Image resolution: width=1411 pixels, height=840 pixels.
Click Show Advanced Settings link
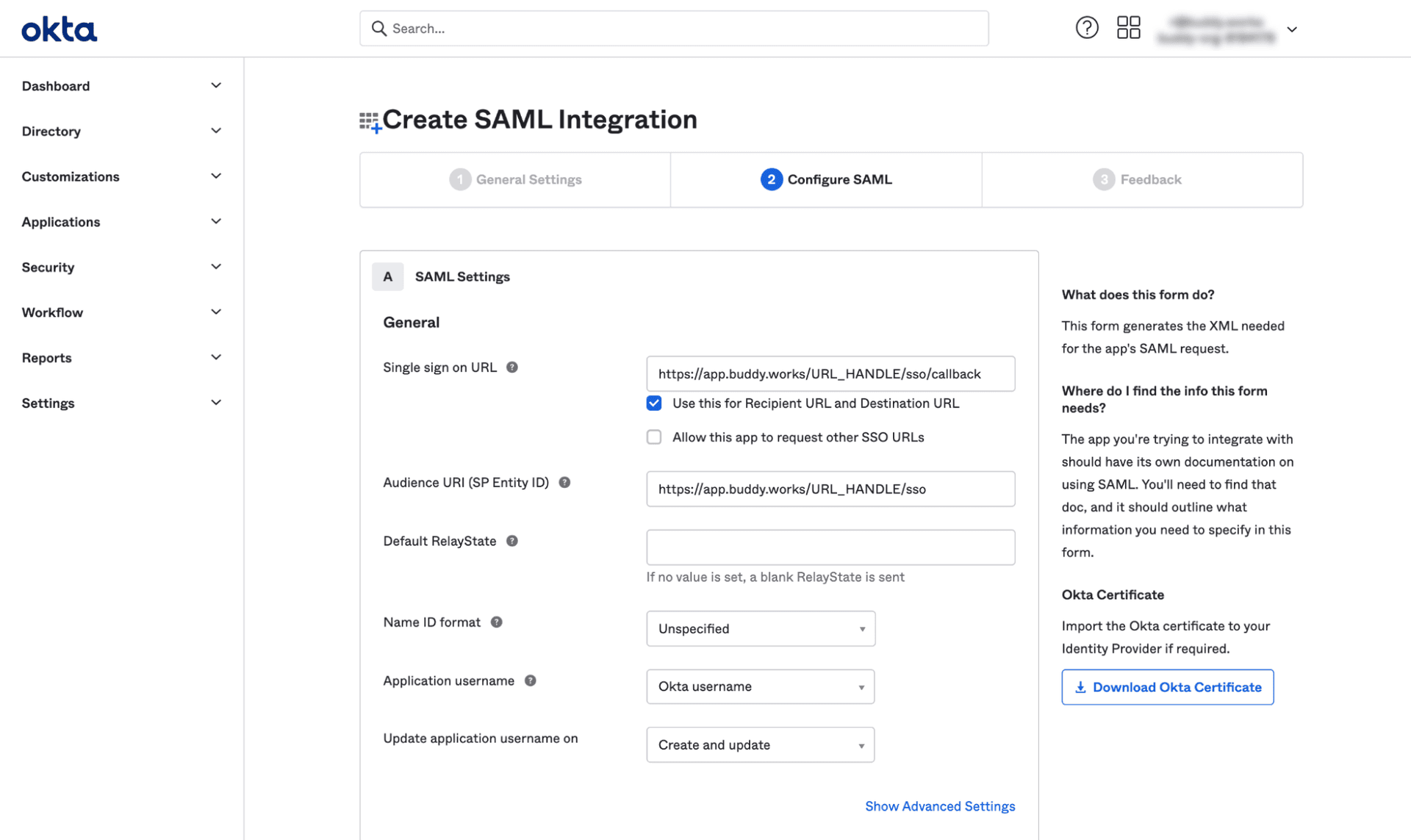940,806
